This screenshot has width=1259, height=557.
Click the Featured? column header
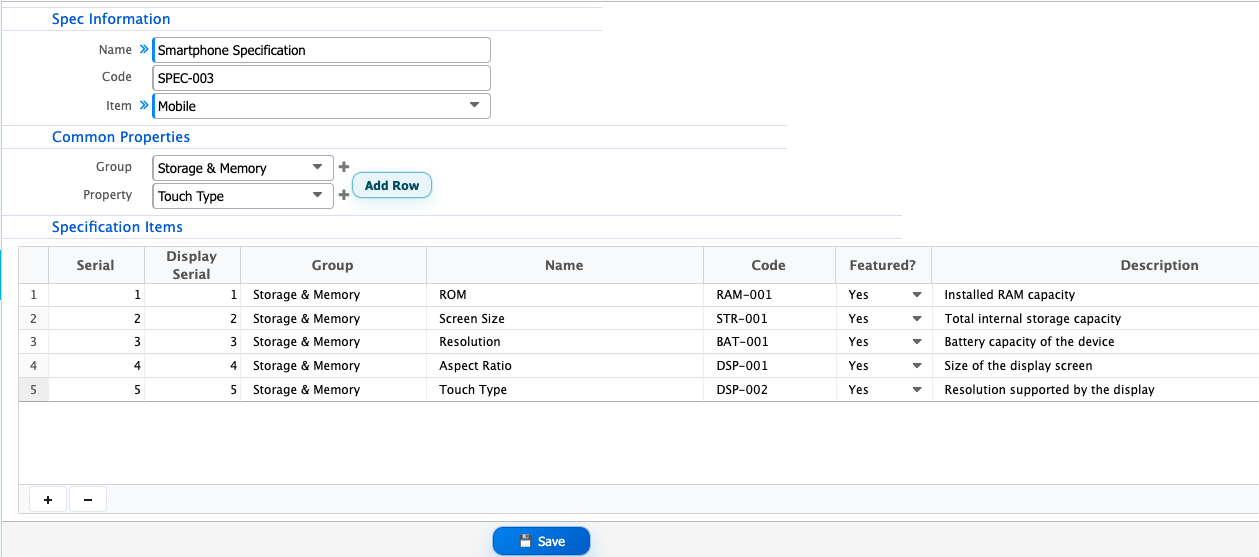coord(883,265)
